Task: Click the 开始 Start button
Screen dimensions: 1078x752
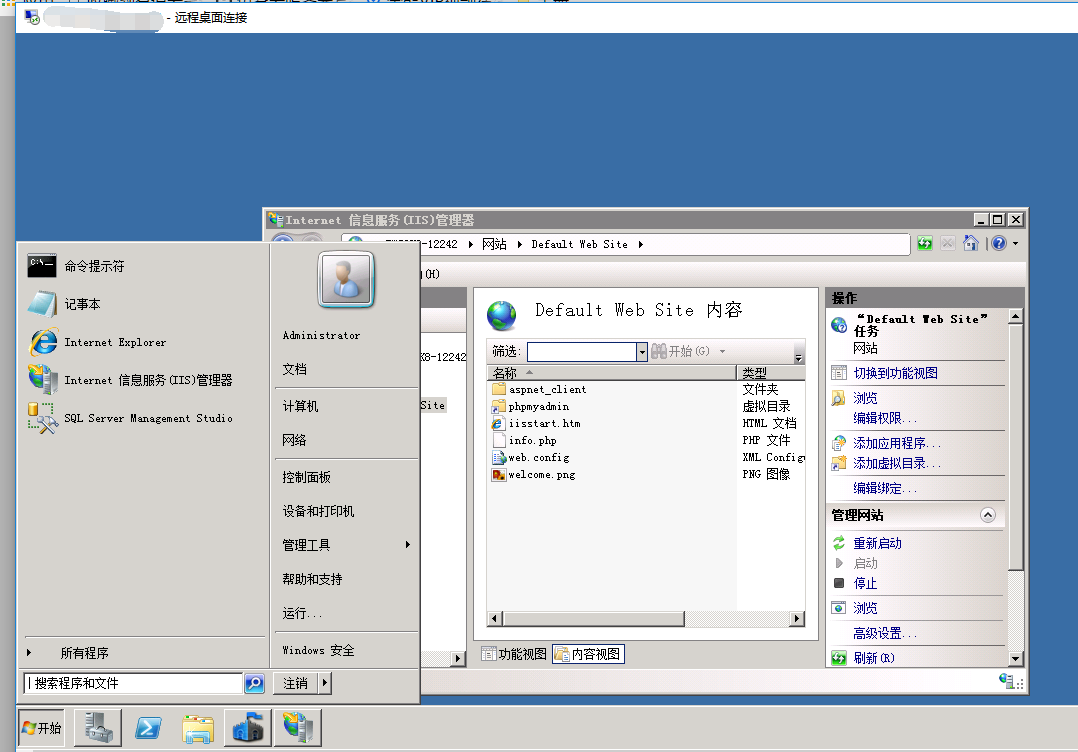Action: (x=41, y=728)
